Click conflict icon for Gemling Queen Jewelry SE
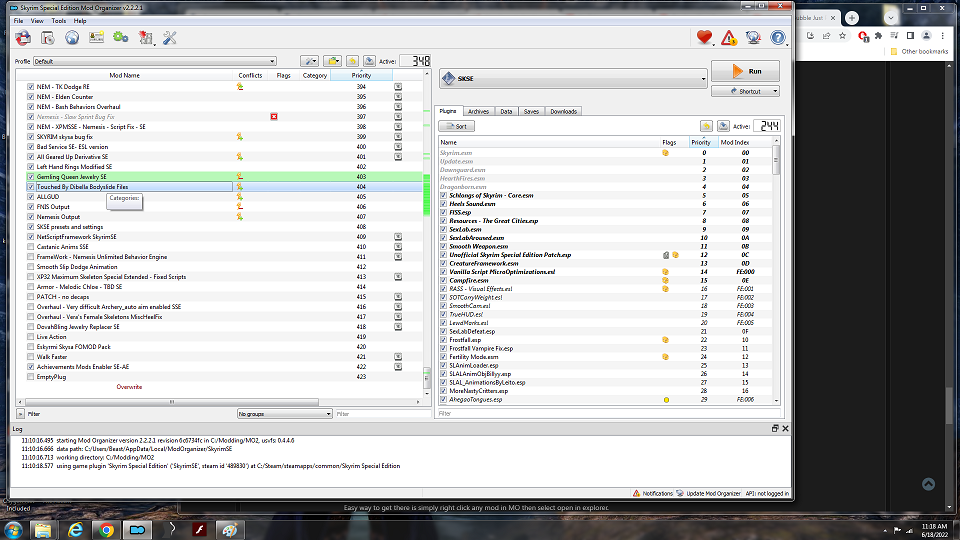Screen dimensions: 960x540 click(239, 176)
